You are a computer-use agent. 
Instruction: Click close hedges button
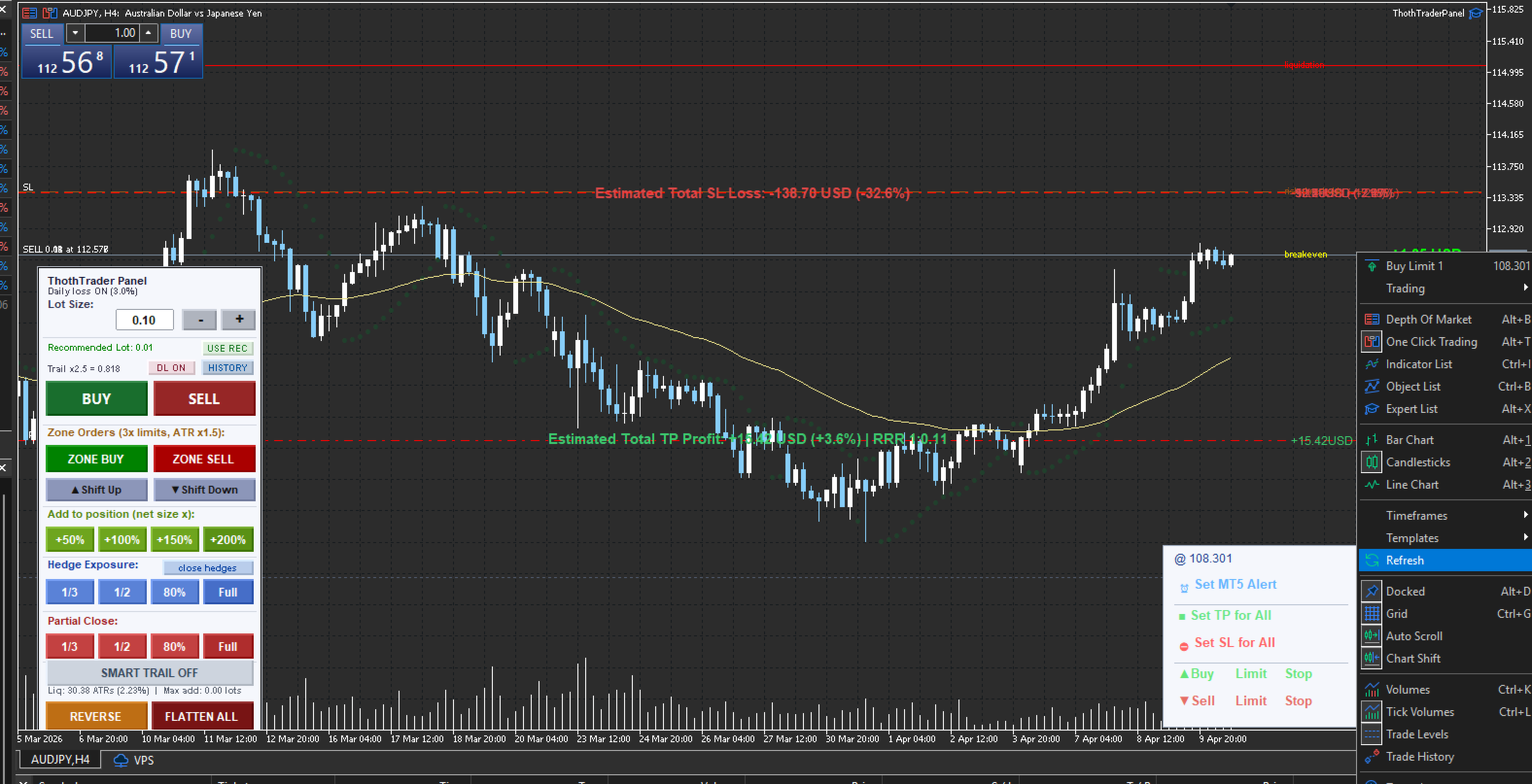pyautogui.click(x=207, y=567)
